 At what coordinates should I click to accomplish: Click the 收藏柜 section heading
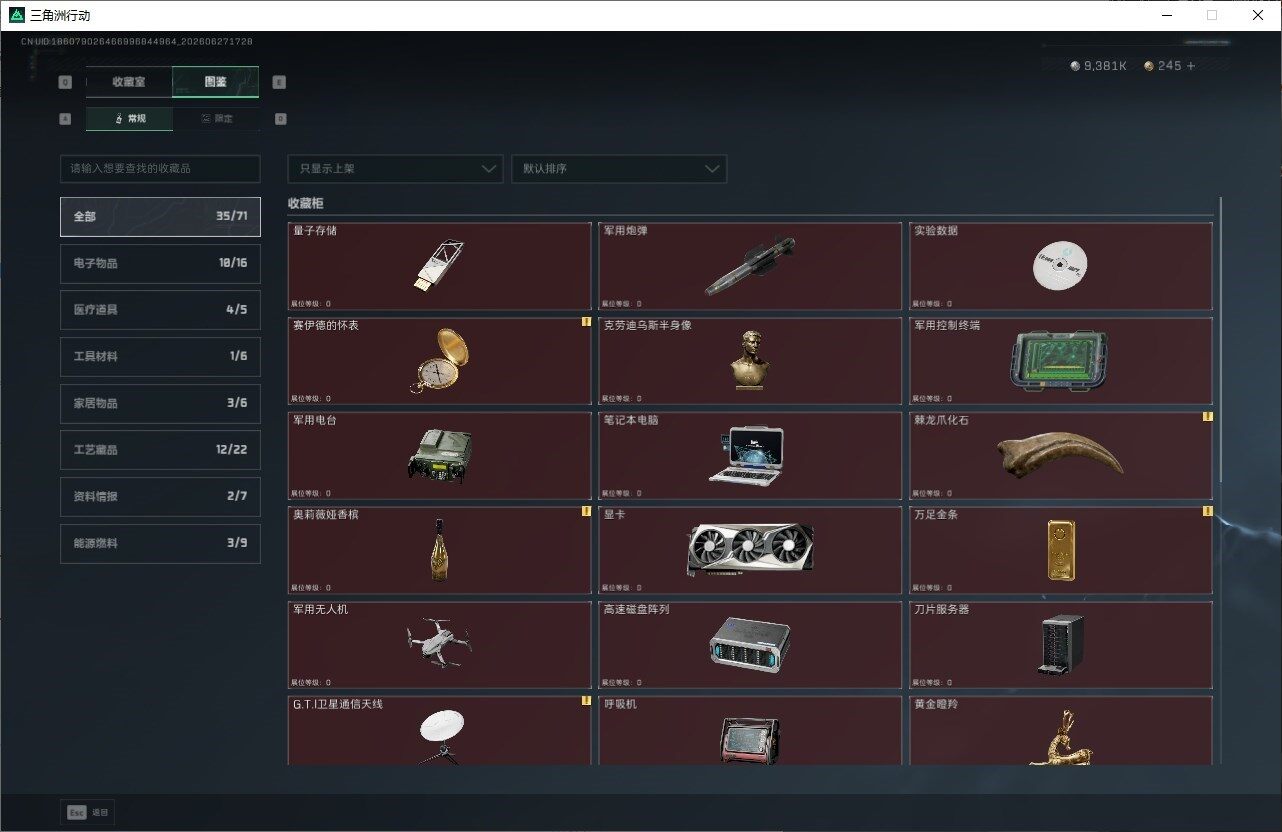click(306, 203)
